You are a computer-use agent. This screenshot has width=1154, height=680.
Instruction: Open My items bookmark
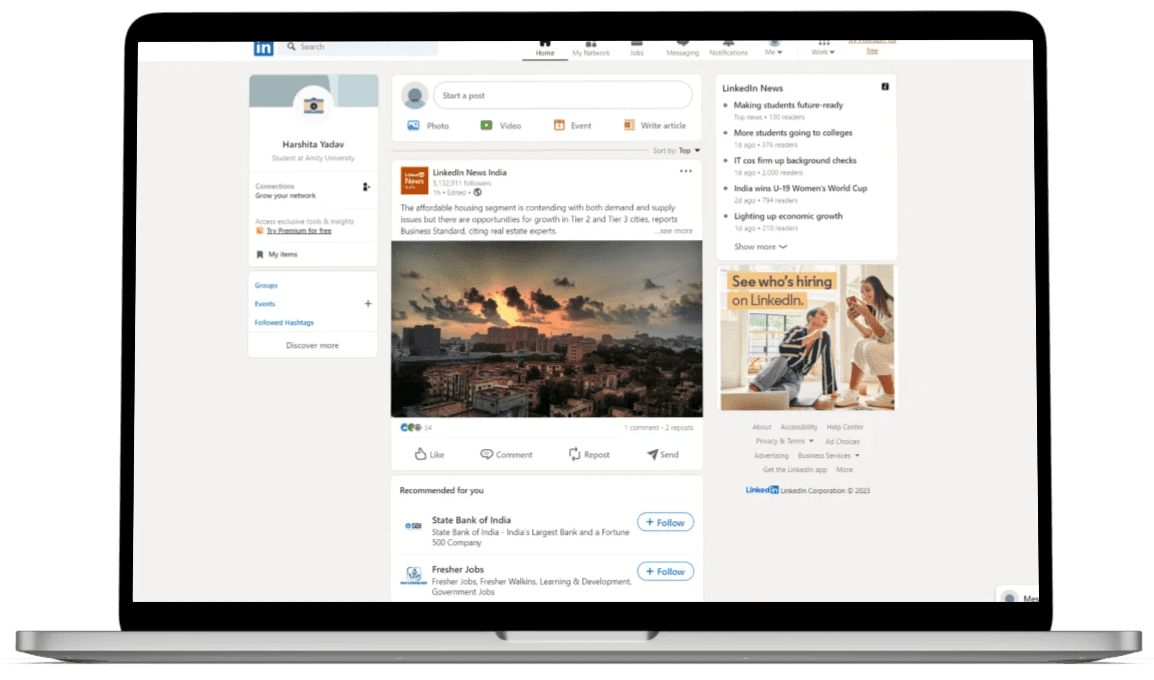point(277,255)
